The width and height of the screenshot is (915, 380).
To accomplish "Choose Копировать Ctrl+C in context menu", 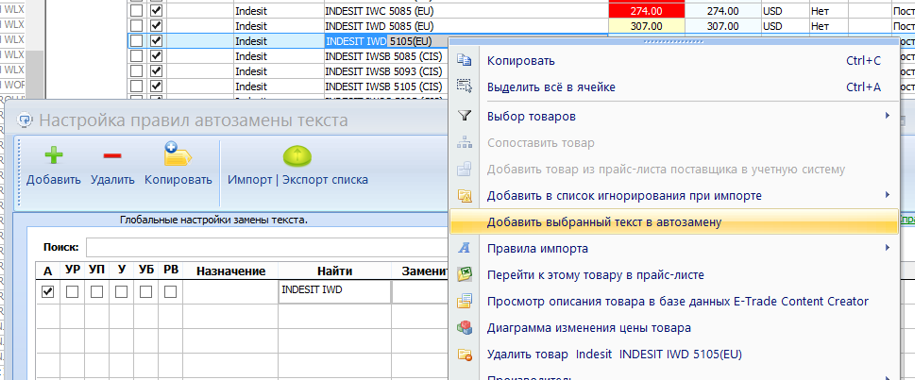I will 674,61.
